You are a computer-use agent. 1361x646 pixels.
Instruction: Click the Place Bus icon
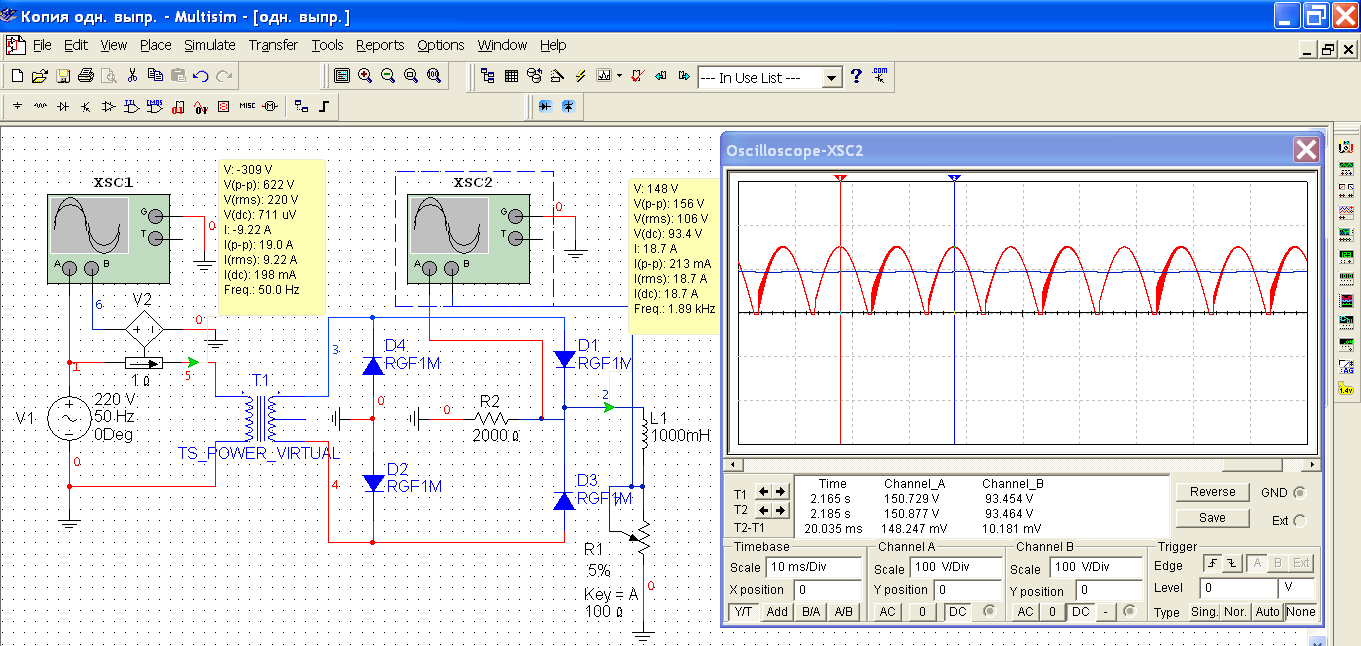pyautogui.click(x=325, y=106)
